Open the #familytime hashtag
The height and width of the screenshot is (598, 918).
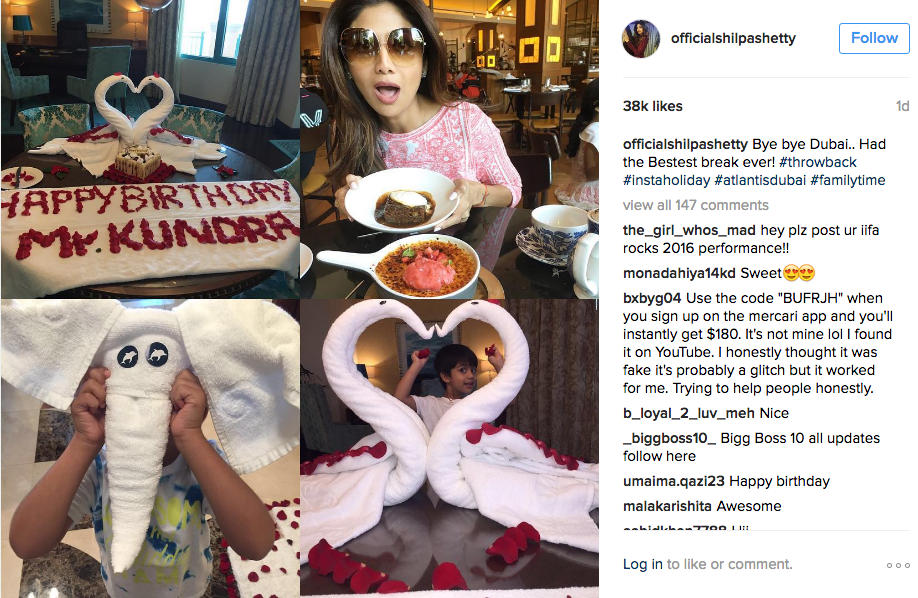click(x=848, y=180)
